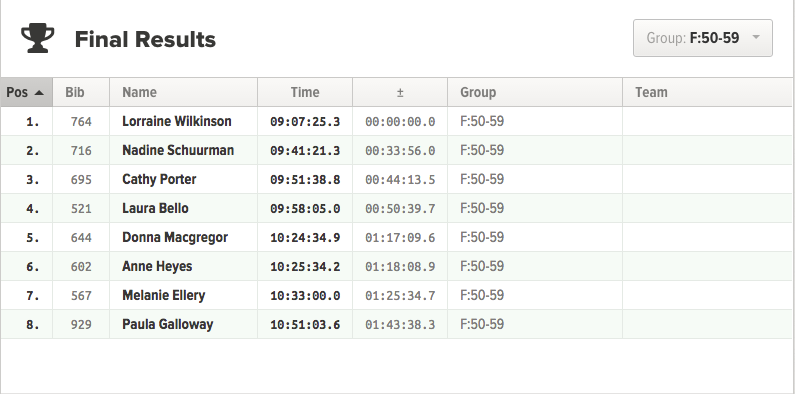Sort by the Group column header
Viewport: 795px width, 394px height.
(535, 92)
